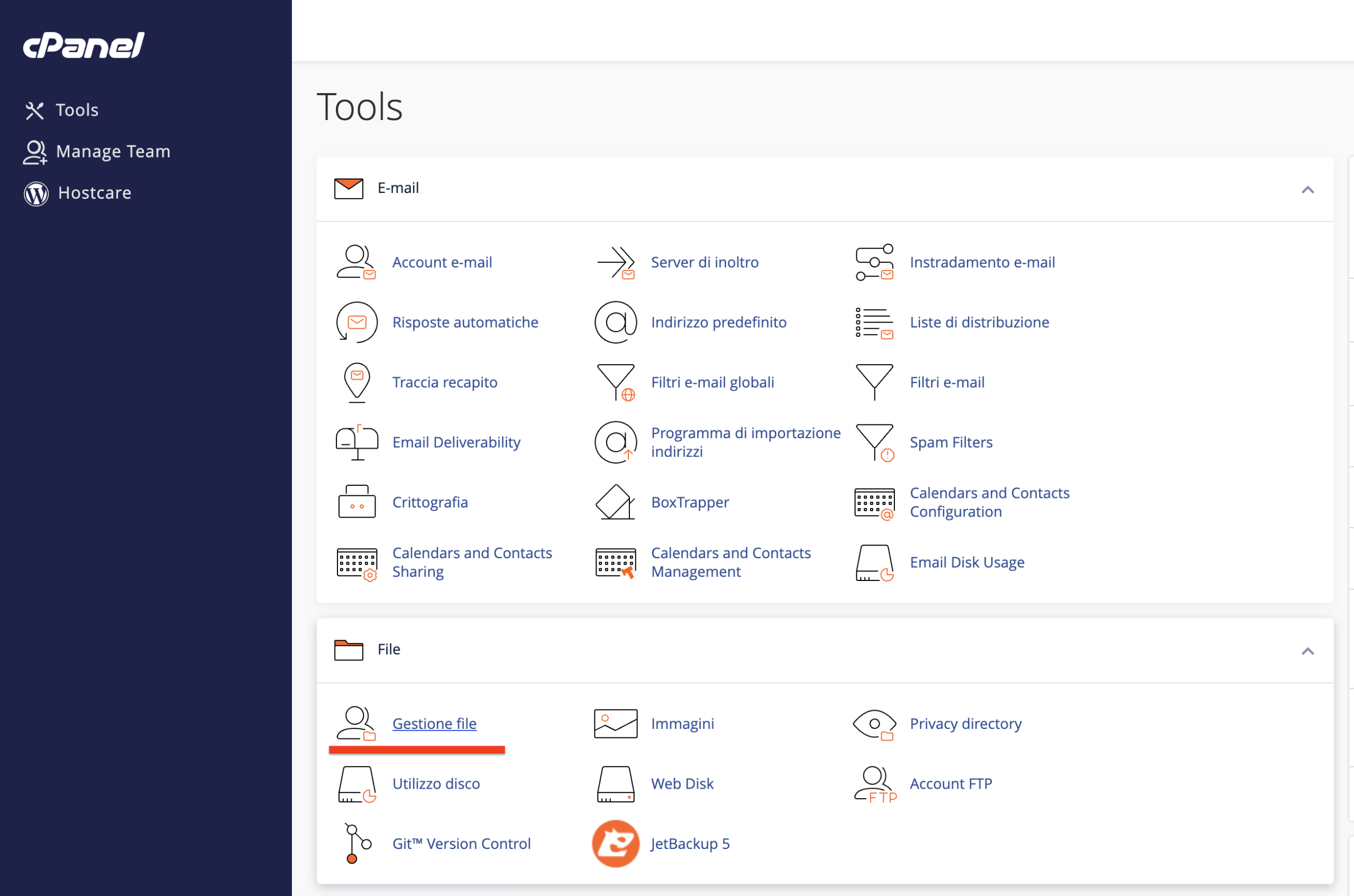
Task: Click the Hostcare WordPress icon
Action: (36, 193)
